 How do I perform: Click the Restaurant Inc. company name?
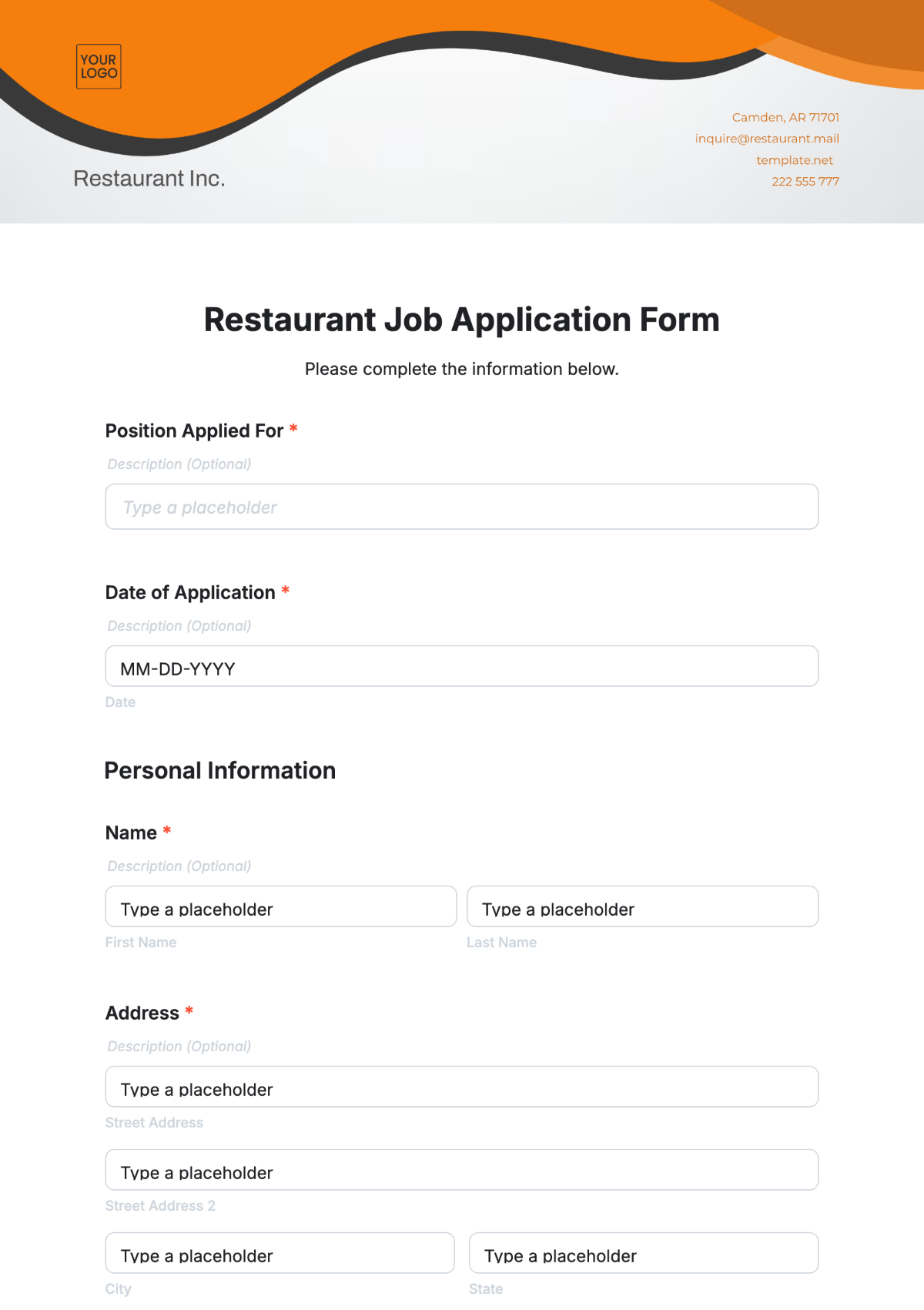tap(149, 179)
